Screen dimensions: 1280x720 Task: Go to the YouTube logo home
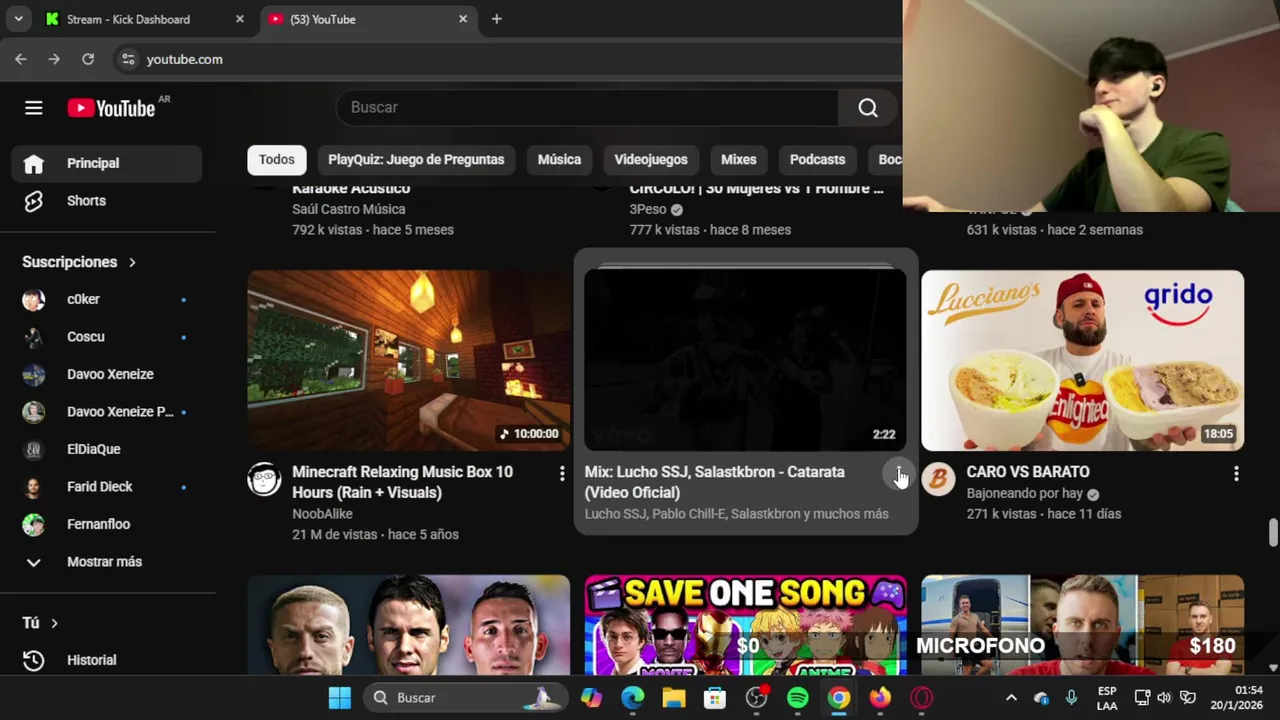click(111, 108)
